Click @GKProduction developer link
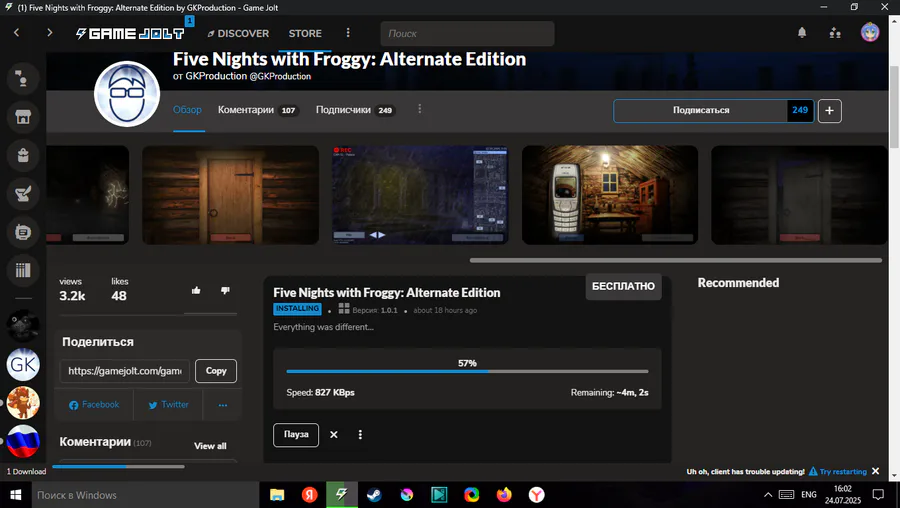900x508 pixels. click(x=280, y=76)
